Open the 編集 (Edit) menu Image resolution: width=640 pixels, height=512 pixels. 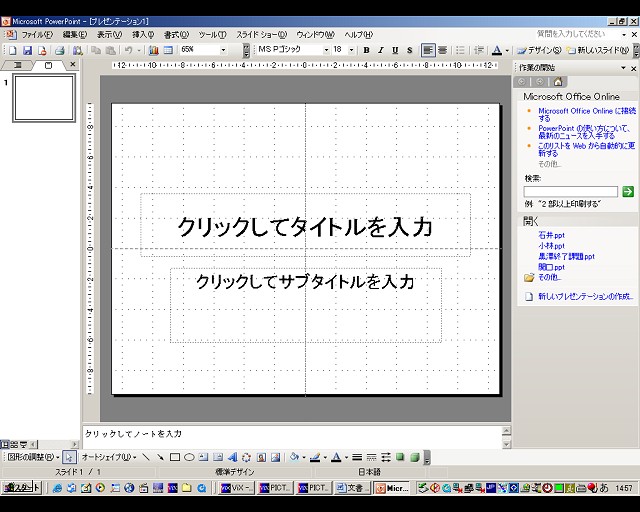75,35
